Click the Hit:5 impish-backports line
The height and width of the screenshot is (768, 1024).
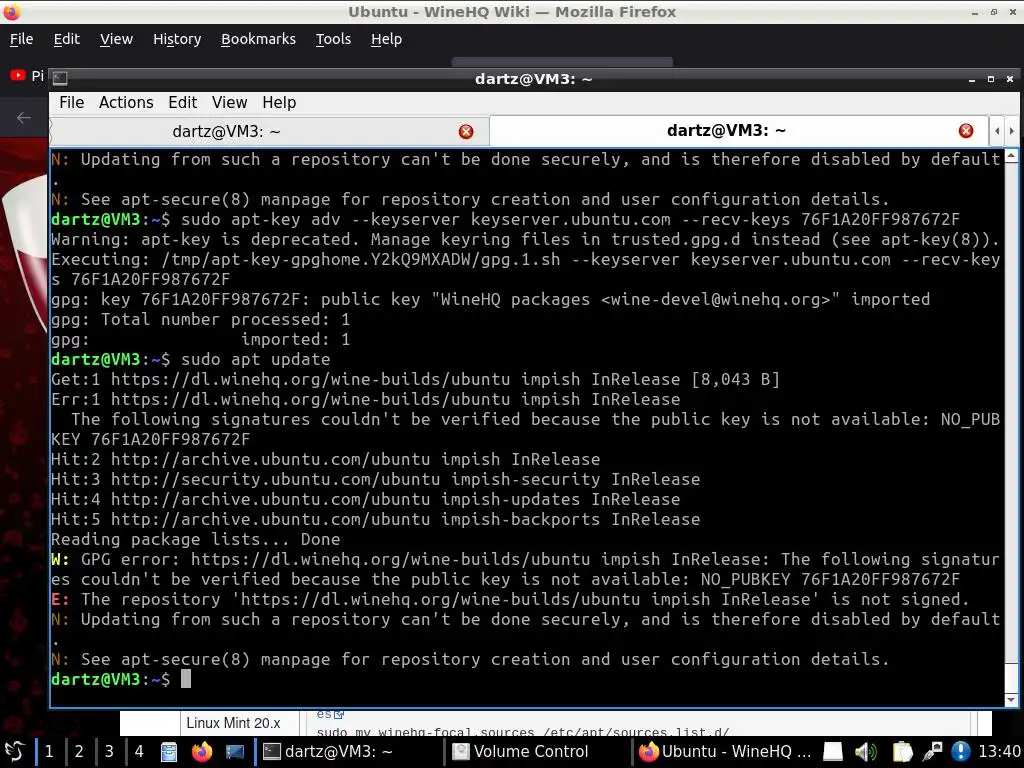click(376, 519)
